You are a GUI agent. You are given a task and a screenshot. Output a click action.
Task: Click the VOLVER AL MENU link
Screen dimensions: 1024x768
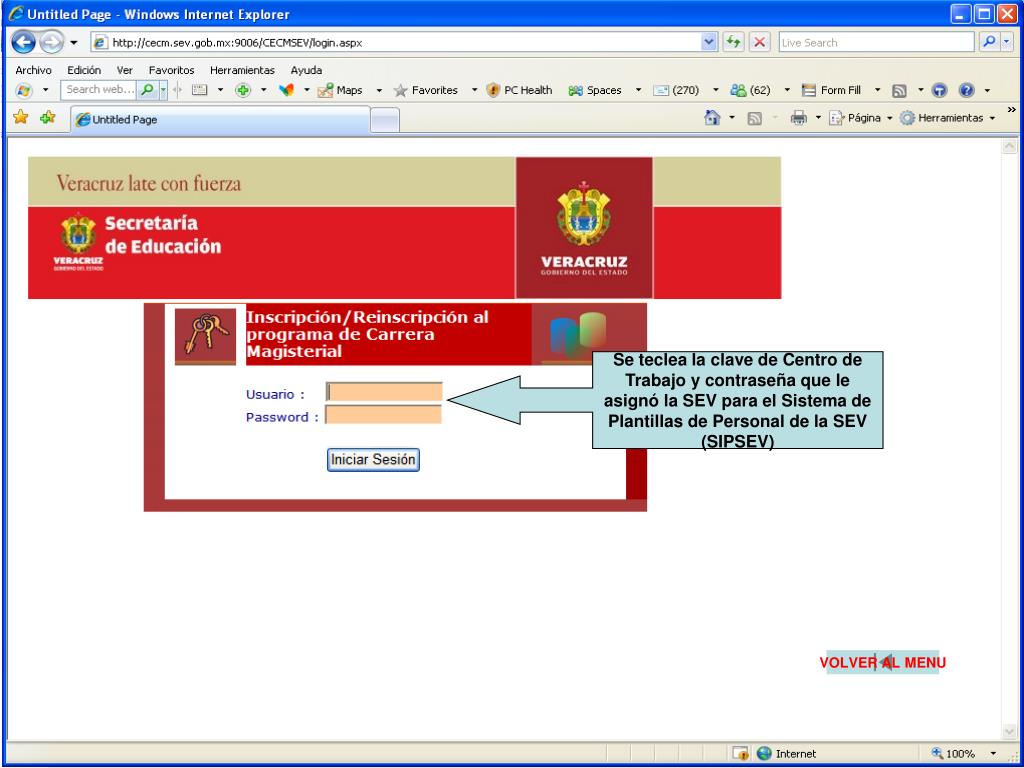click(882, 663)
